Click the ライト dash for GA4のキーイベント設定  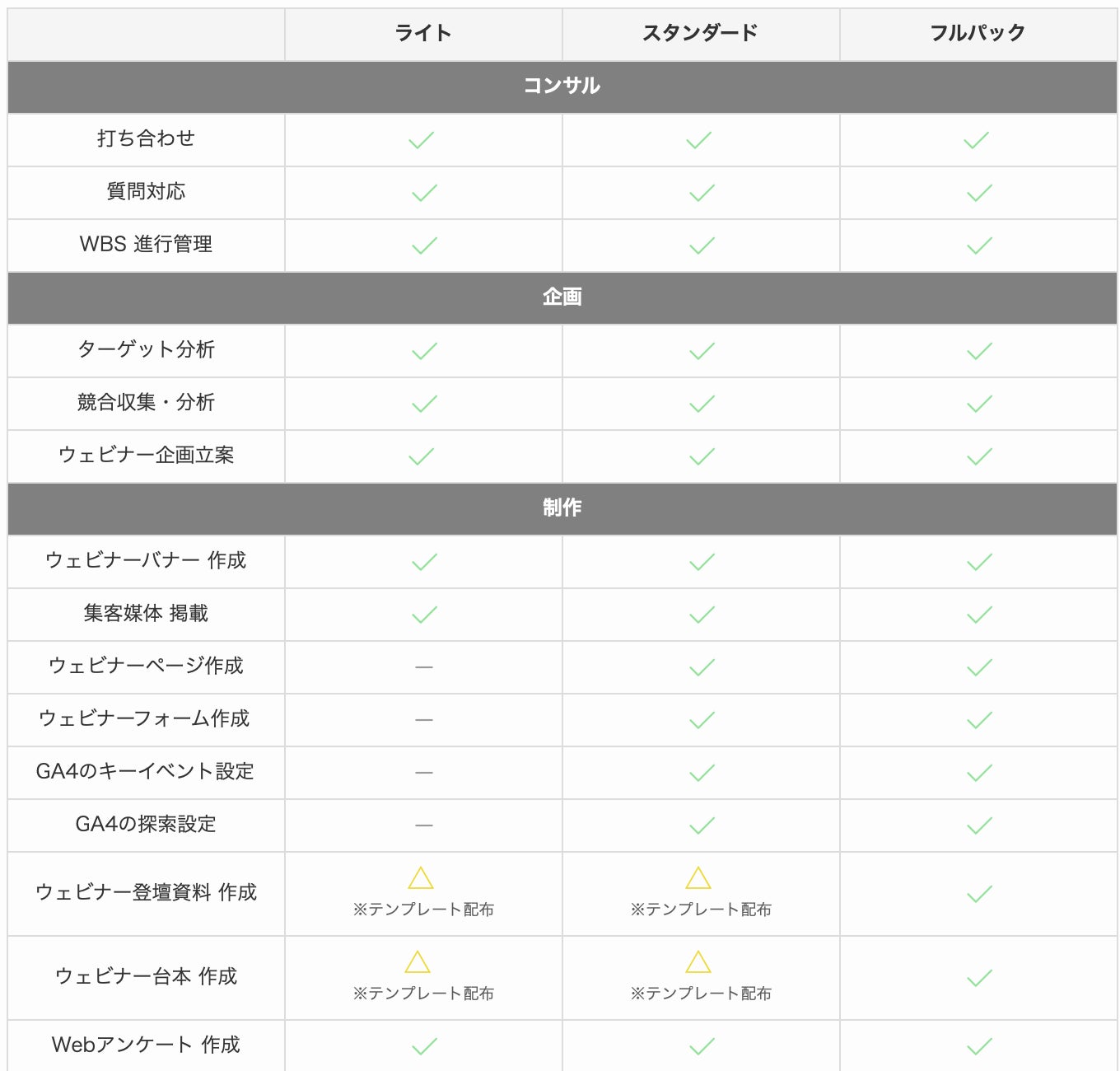(x=424, y=772)
